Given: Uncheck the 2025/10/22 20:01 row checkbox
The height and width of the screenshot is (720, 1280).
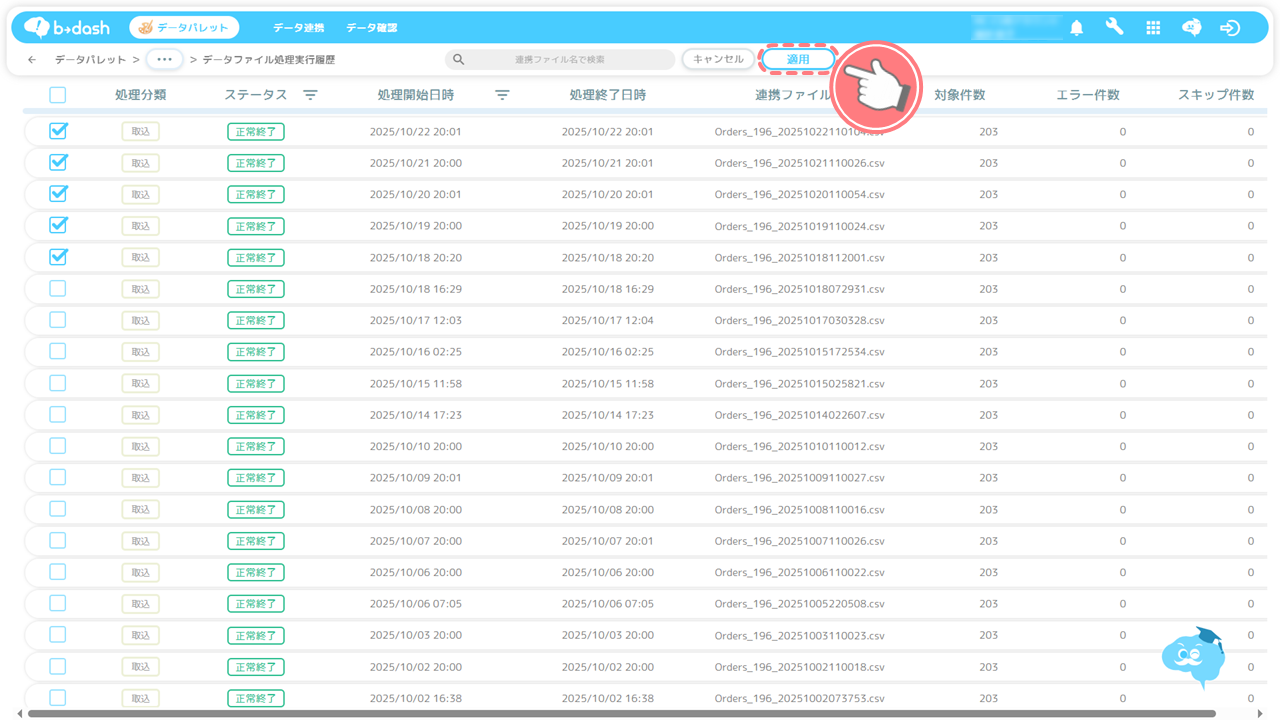Looking at the screenshot, I should (58, 131).
